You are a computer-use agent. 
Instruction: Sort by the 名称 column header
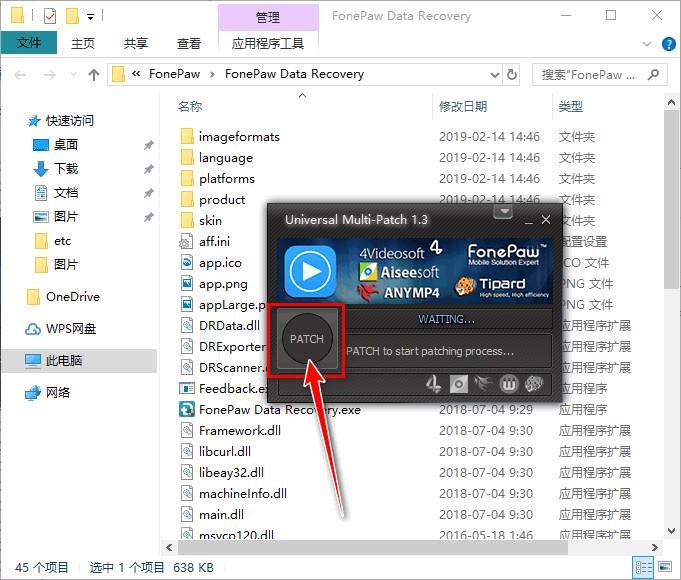pos(190,106)
